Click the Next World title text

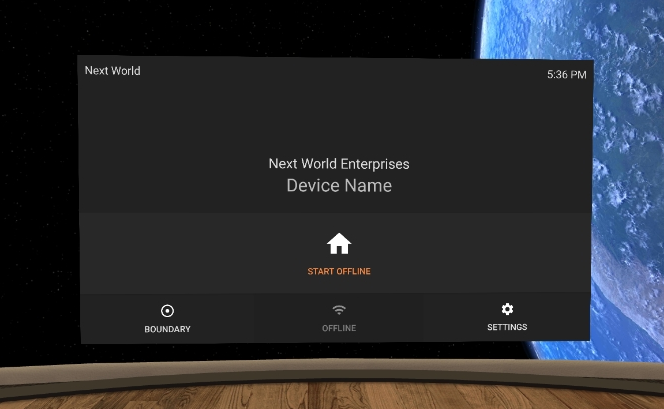[x=112, y=71]
